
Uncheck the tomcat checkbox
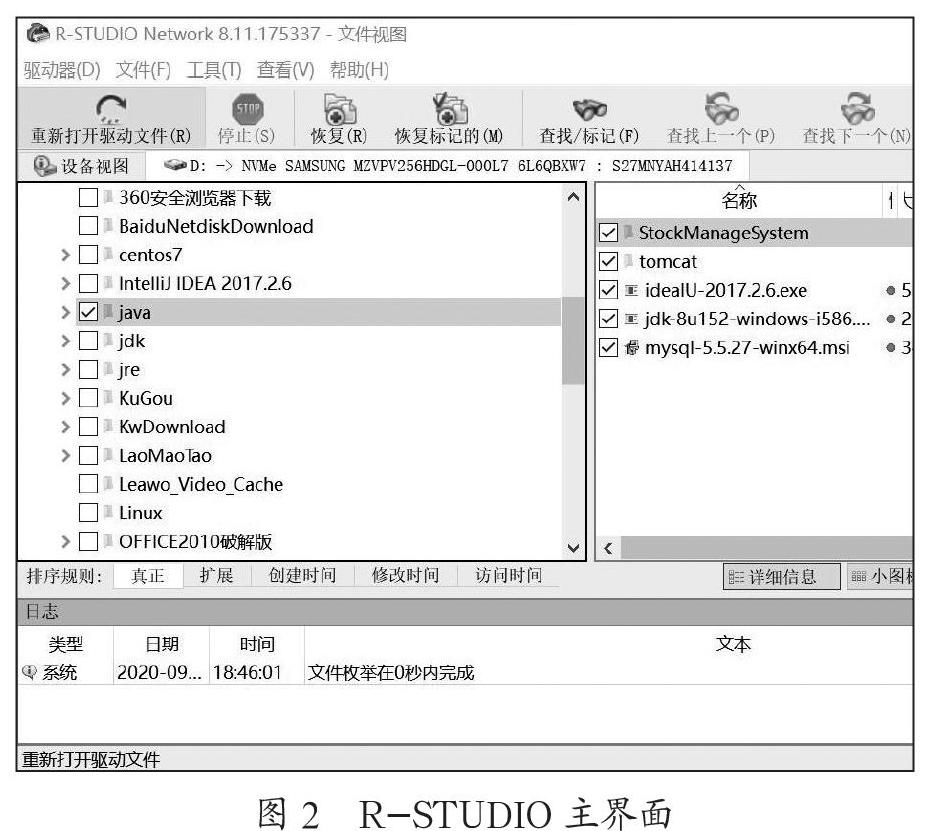[x=608, y=261]
